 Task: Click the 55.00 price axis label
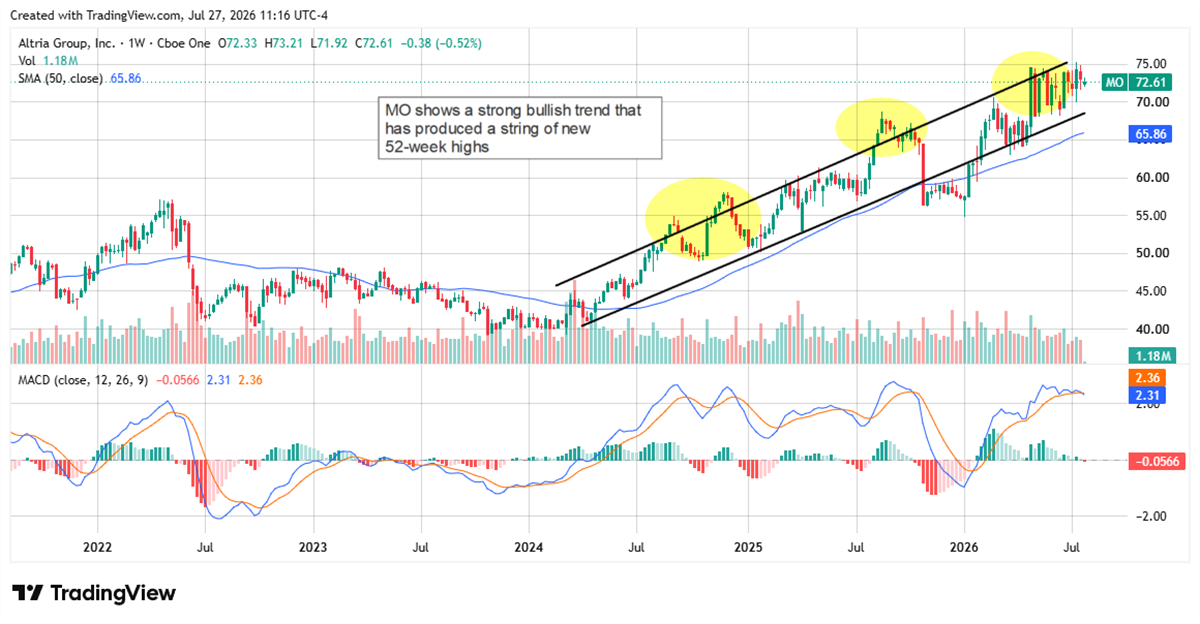click(x=1150, y=215)
